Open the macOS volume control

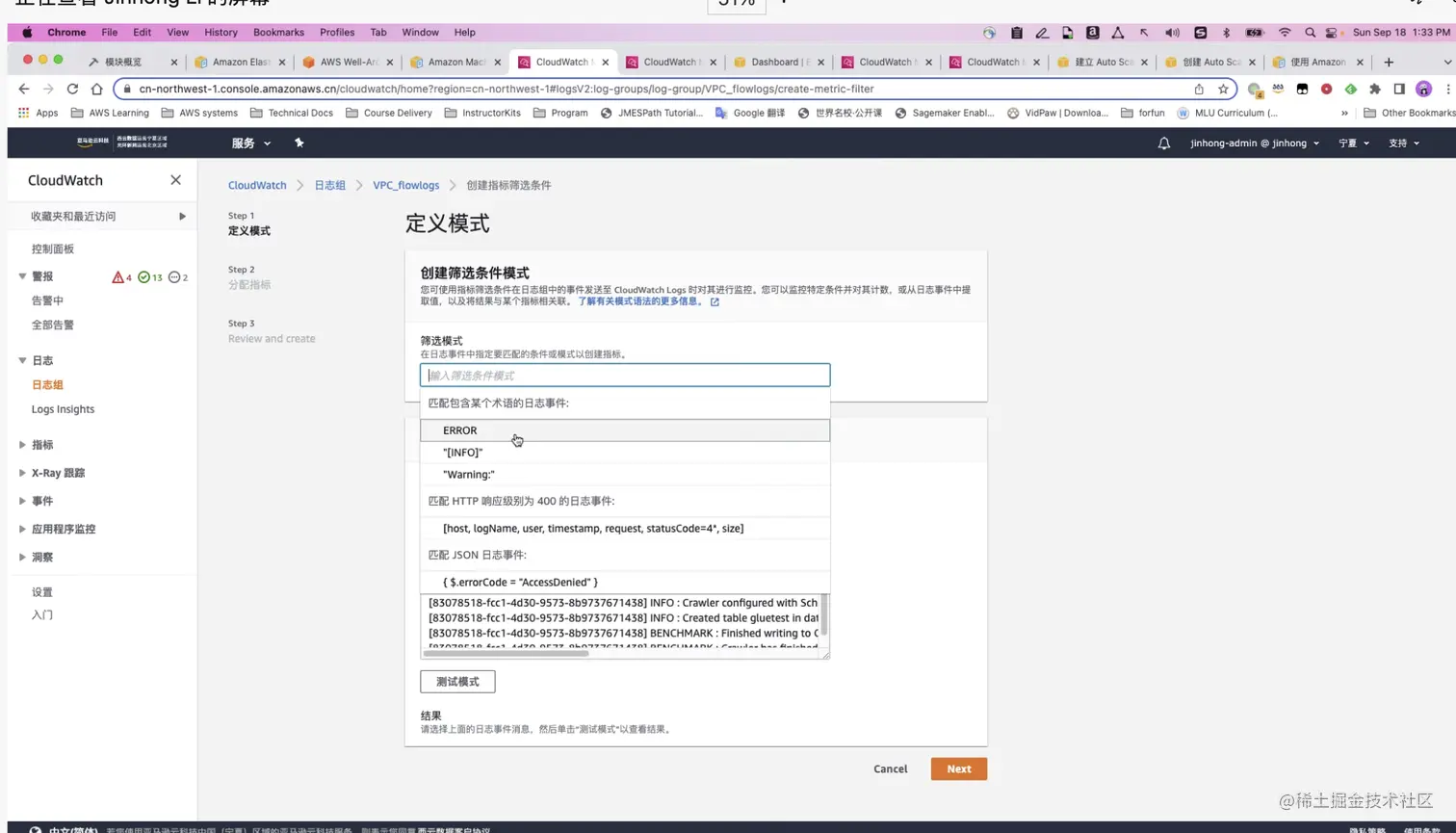1172,33
